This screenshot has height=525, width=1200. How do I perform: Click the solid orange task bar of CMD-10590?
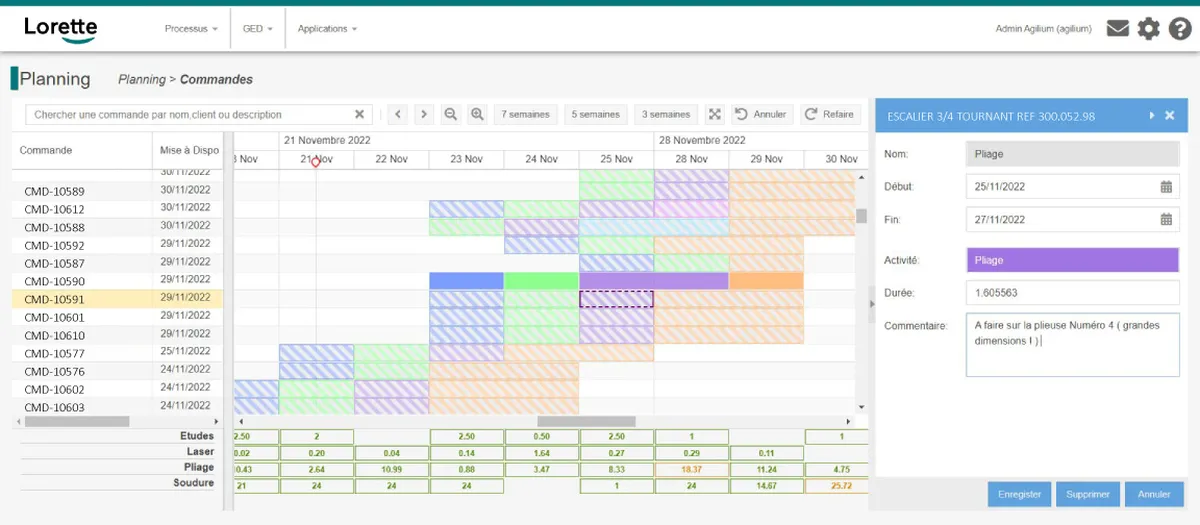coord(766,281)
